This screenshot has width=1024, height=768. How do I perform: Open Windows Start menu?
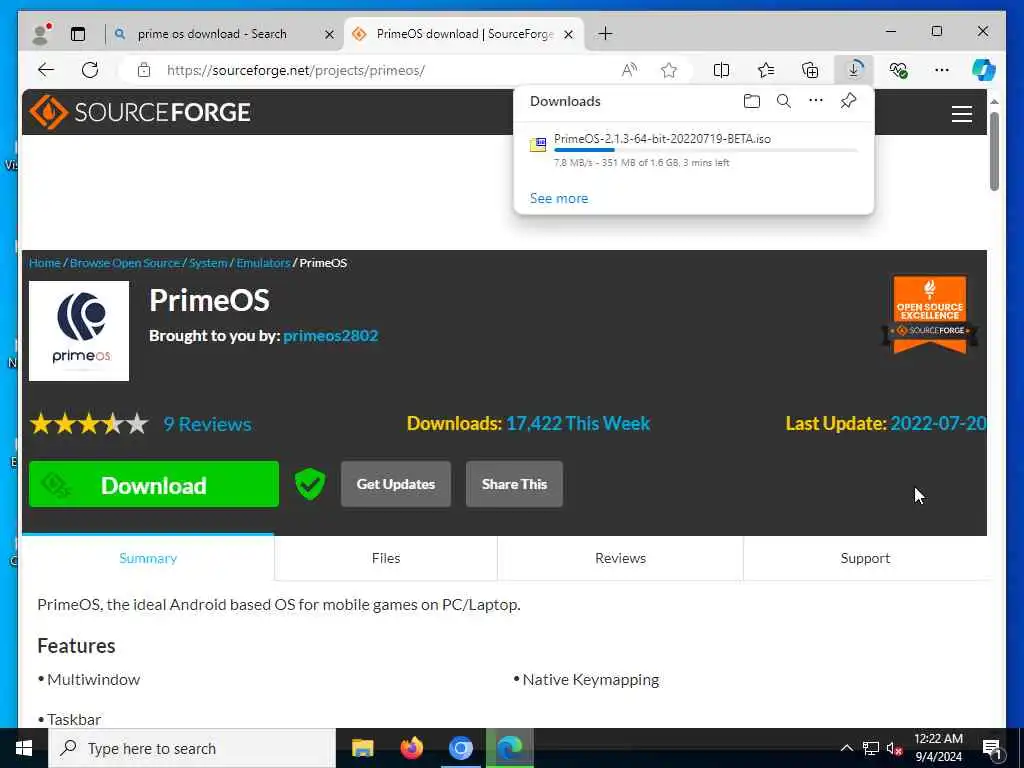pos(24,748)
